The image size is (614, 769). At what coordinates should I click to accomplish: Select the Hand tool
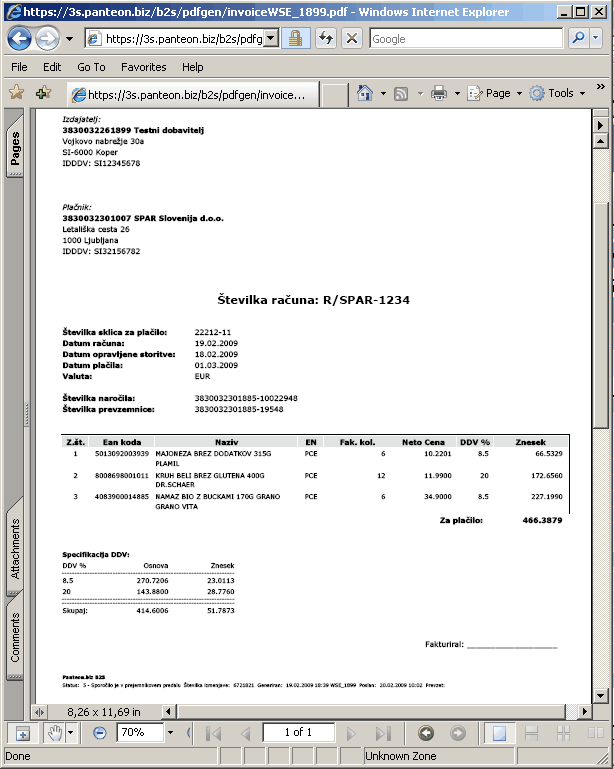tap(54, 734)
